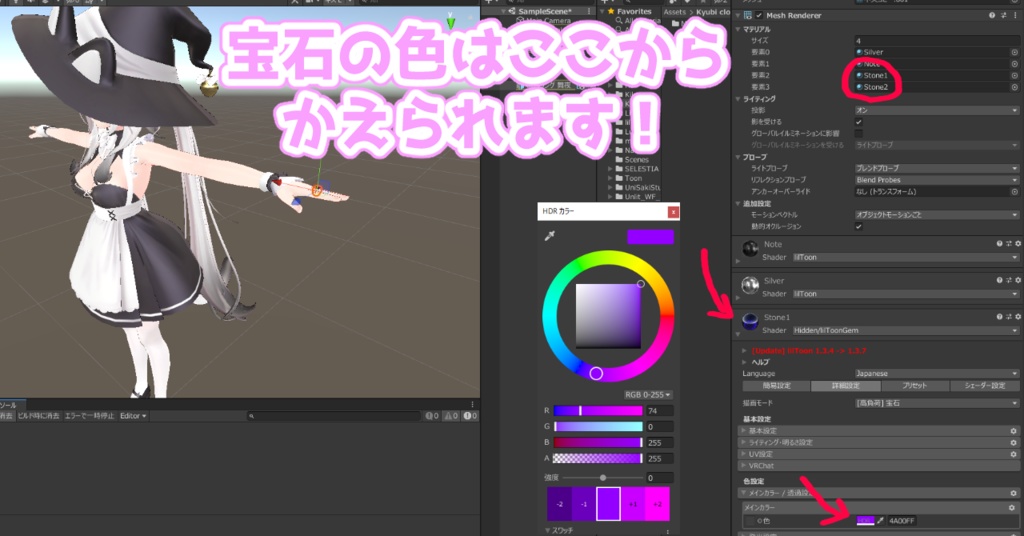The height and width of the screenshot is (536, 1024).
Task: Open Stone1 material gear menu
Action: [x=1017, y=317]
